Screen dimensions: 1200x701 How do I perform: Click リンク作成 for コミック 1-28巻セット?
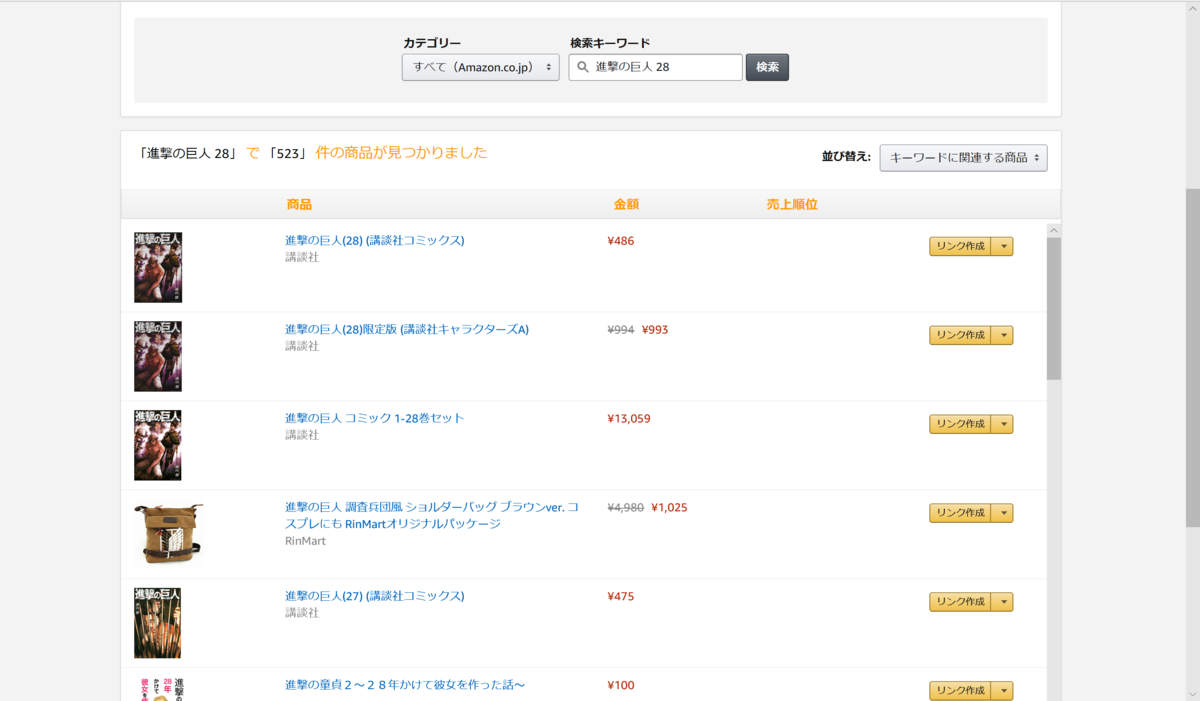960,424
